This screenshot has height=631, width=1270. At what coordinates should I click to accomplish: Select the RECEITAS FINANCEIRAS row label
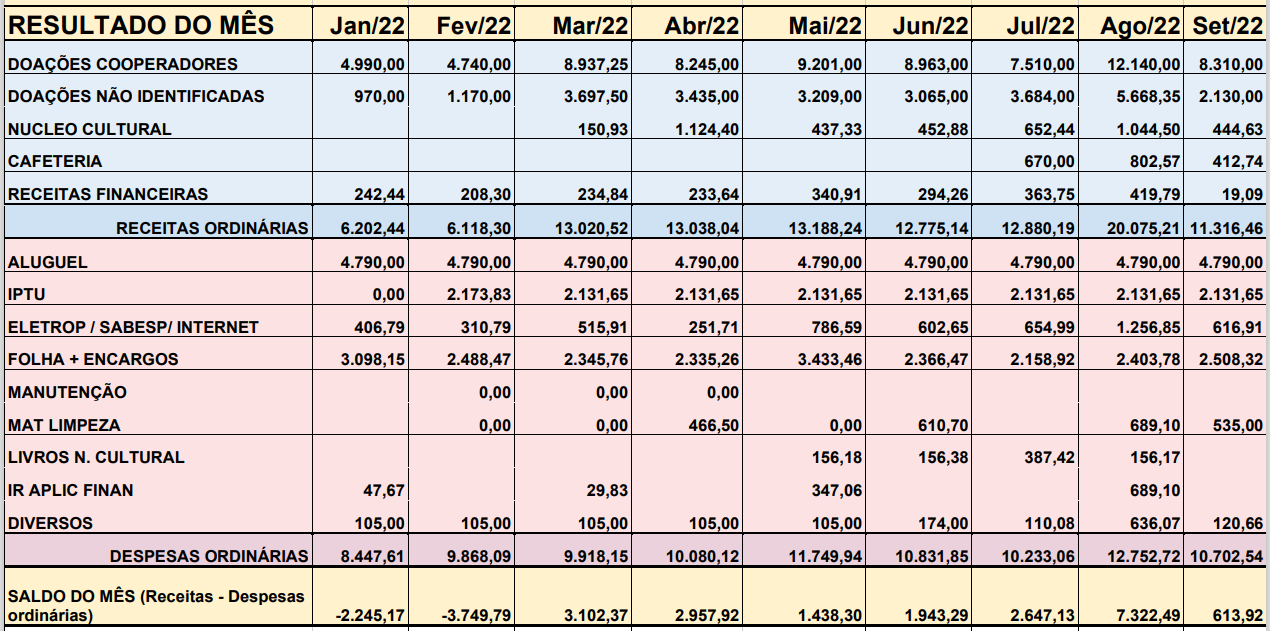[x=108, y=194]
